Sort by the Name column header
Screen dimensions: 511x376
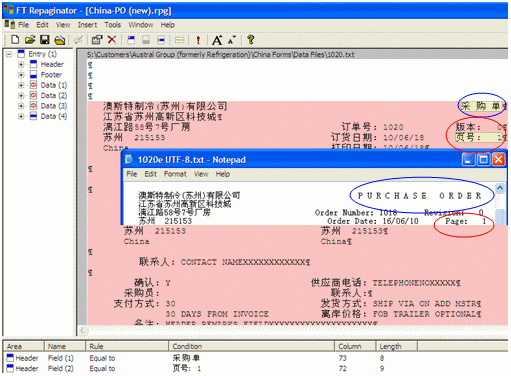[65, 346]
